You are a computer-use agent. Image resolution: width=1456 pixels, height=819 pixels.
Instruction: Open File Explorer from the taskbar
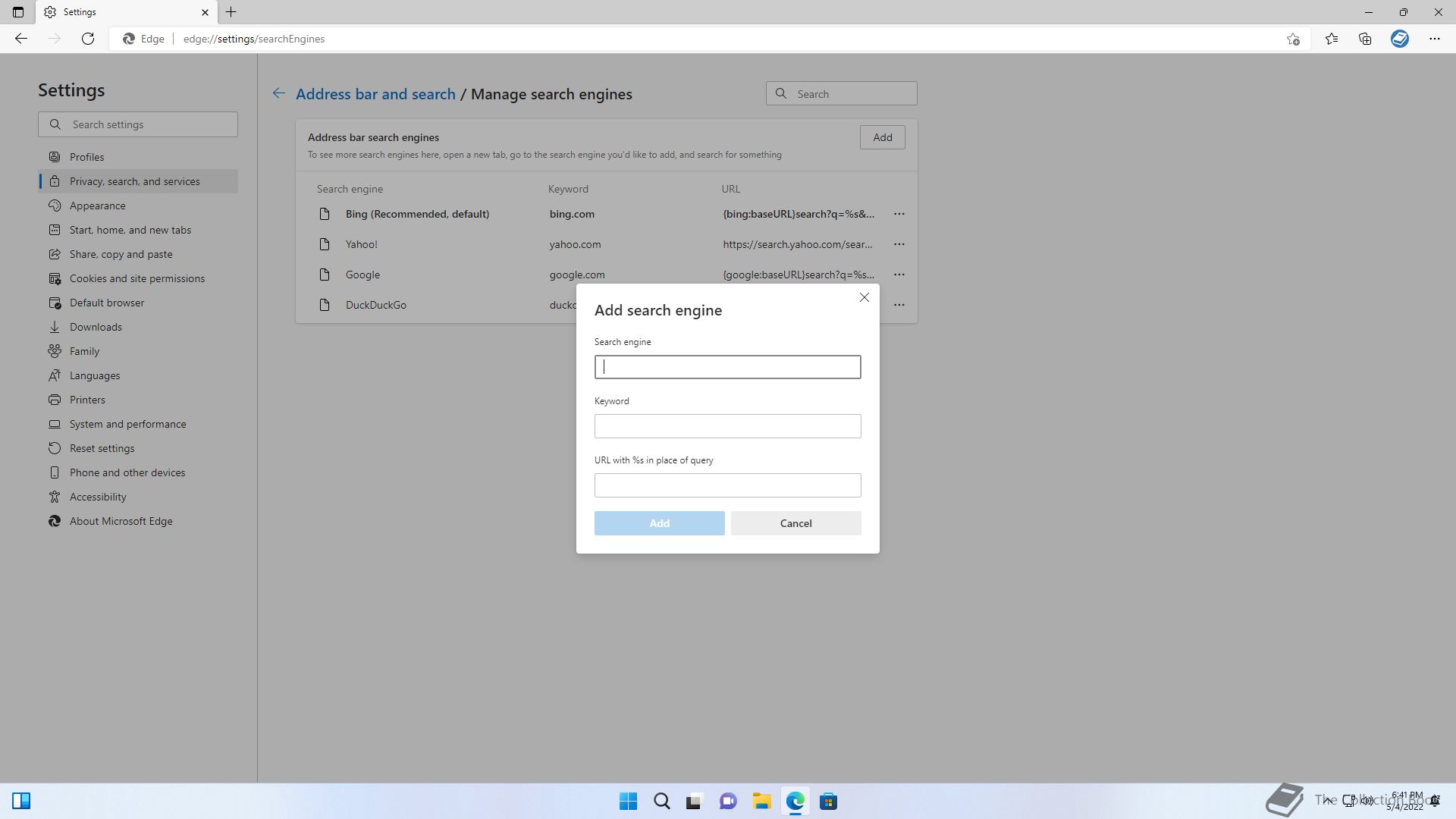[x=761, y=801]
